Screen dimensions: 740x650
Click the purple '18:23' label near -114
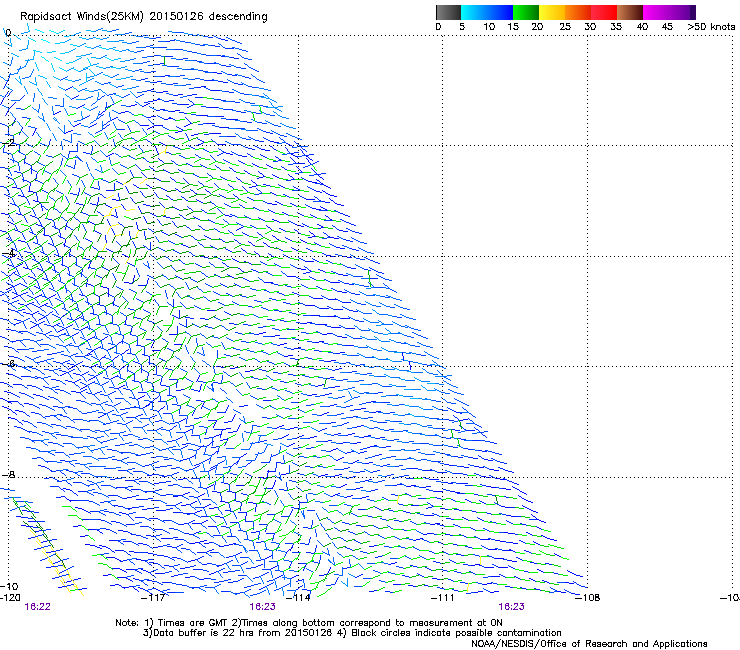point(262,607)
